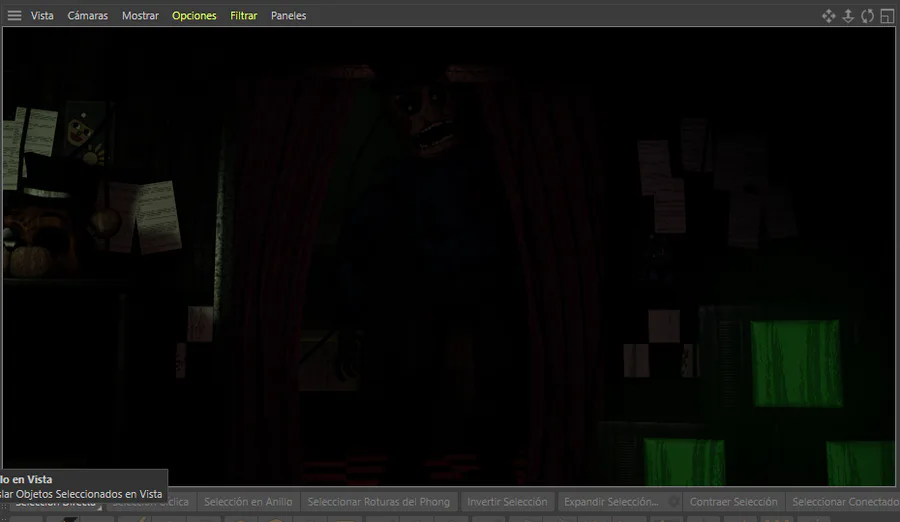900x522 pixels.
Task: Toggle the maximize viewport panel icon
Action: [x=887, y=16]
